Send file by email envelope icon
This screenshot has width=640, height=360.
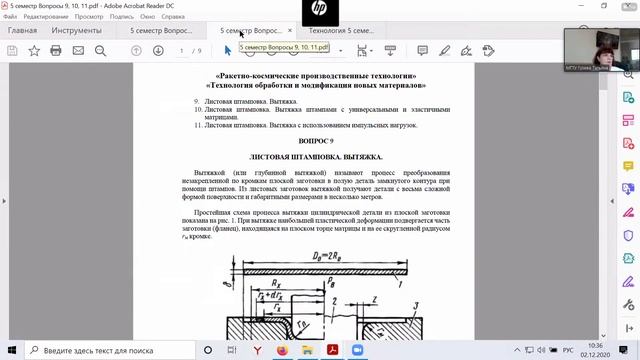[x=78, y=51]
